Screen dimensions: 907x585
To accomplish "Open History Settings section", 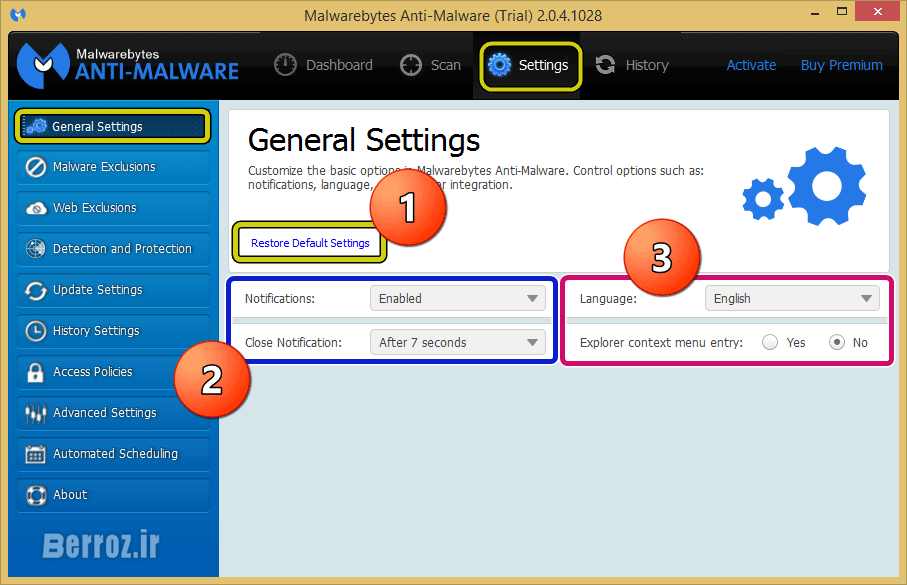I will point(113,331).
